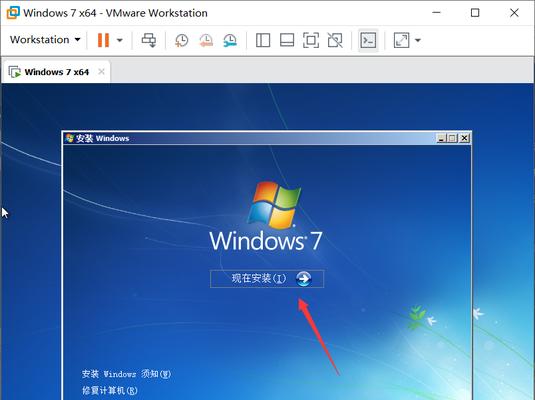This screenshot has width=535, height=400.
Task: Close the Windows 7 x64 tab
Action: pyautogui.click(x=101, y=72)
